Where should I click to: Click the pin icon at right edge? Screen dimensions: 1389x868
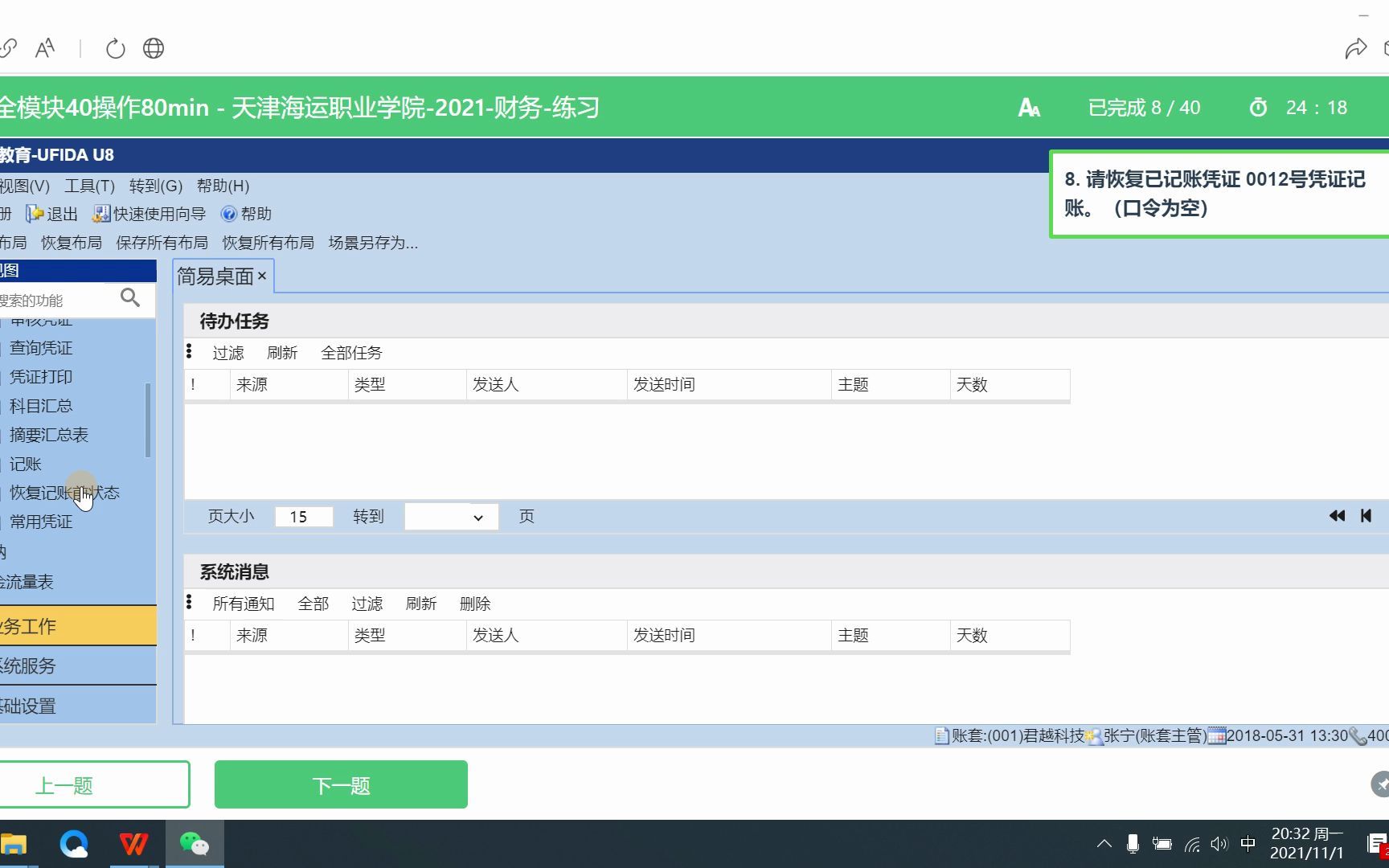[x=1380, y=784]
